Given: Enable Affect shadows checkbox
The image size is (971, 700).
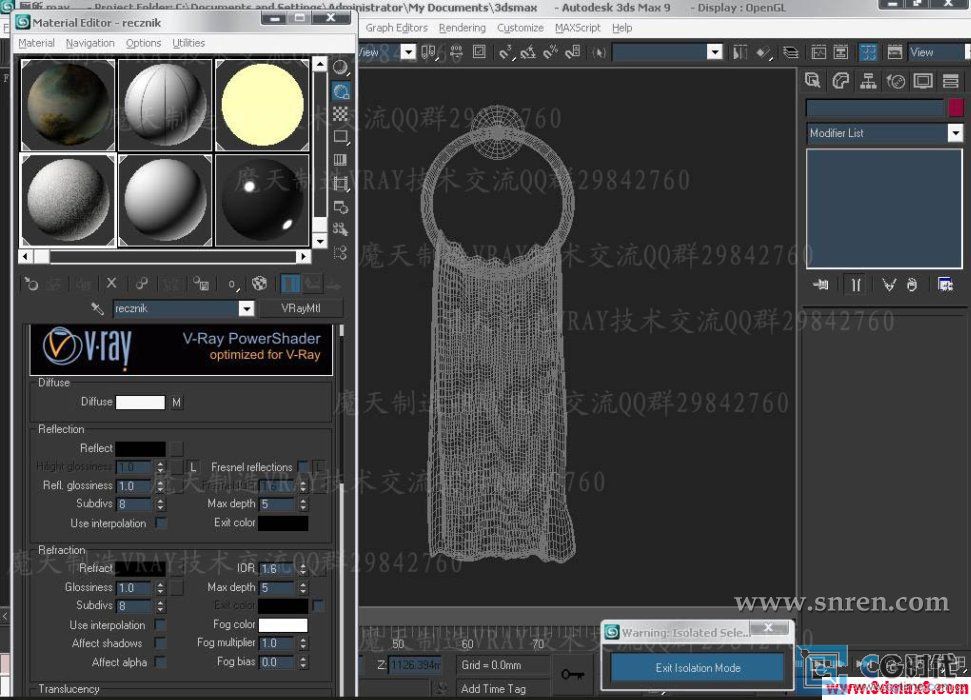Looking at the screenshot, I should 160,643.
